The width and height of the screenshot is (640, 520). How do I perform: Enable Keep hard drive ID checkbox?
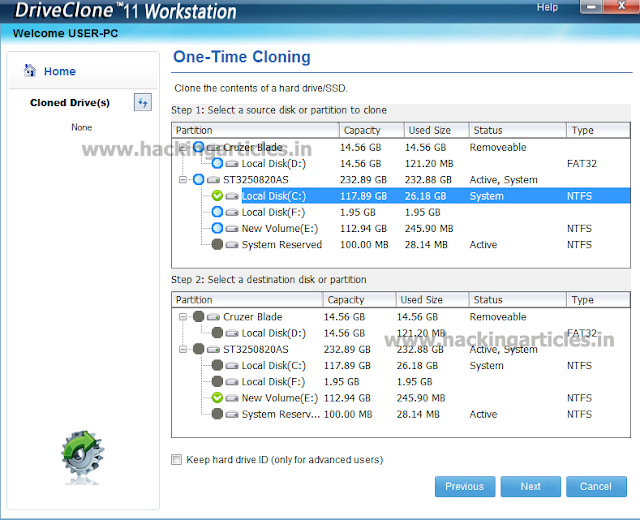pyautogui.click(x=176, y=460)
